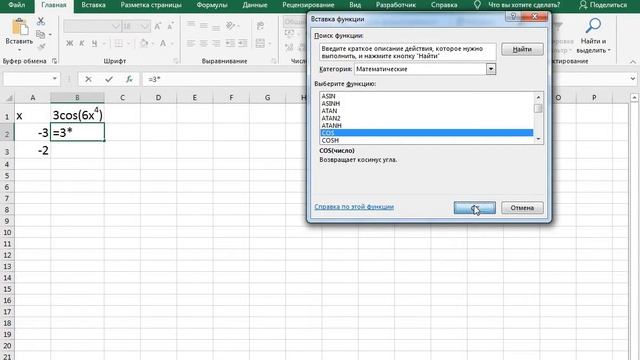Click the text orientation icon
Viewport: 640px width, 360px height.
click(x=231, y=25)
